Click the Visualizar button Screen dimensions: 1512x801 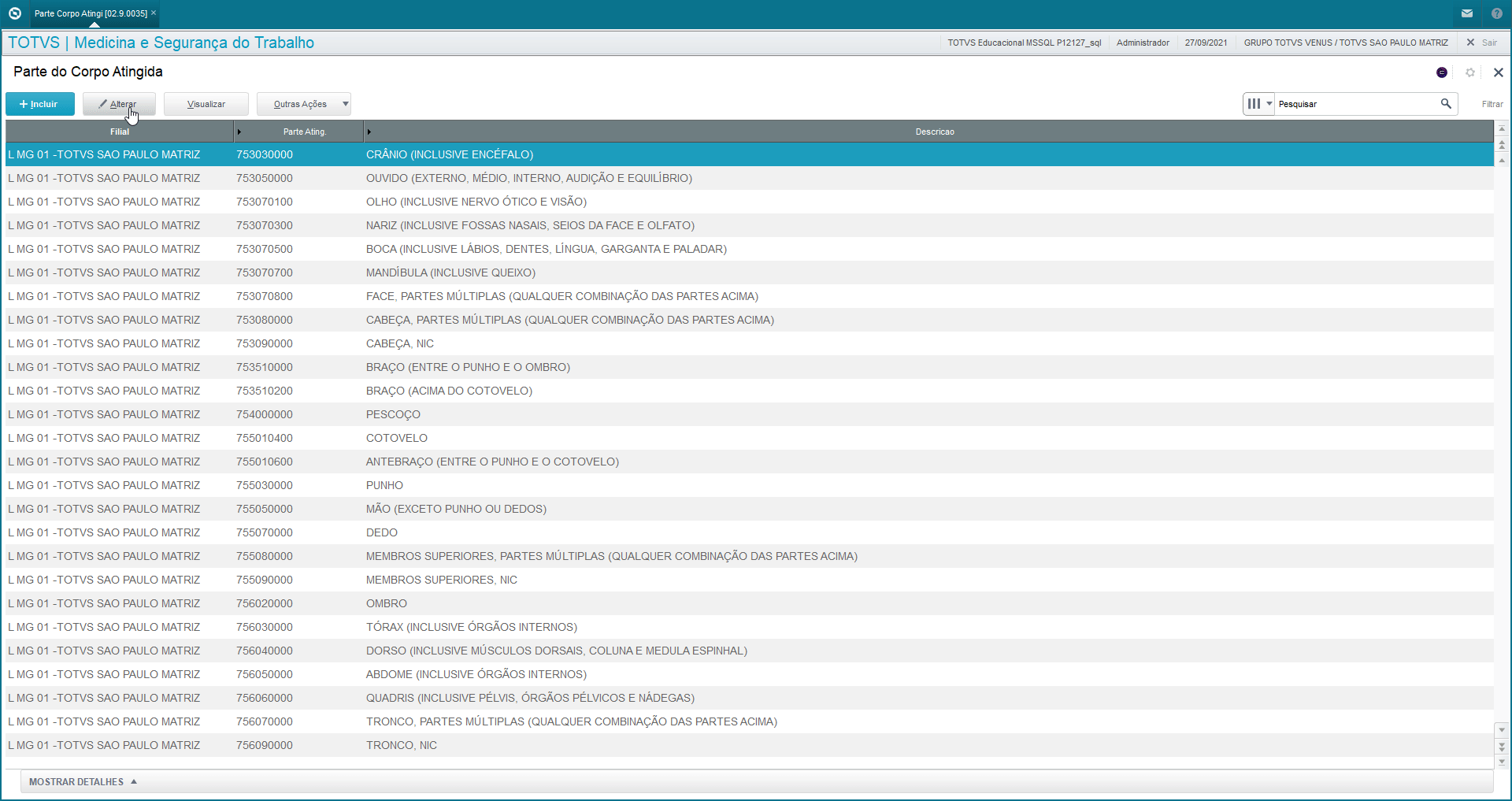(206, 104)
